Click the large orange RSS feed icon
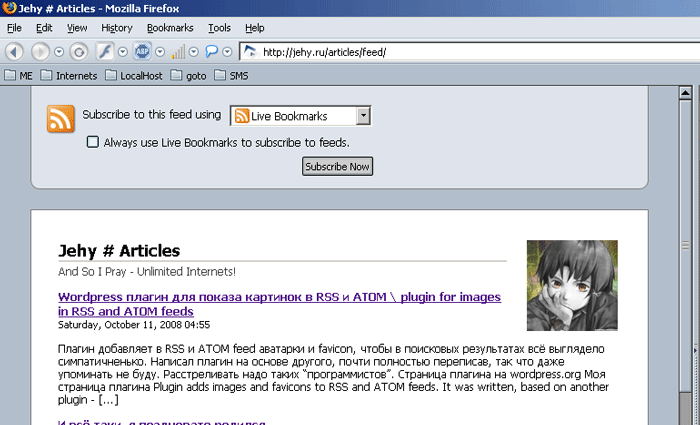The height and width of the screenshot is (425, 700). (x=61, y=119)
